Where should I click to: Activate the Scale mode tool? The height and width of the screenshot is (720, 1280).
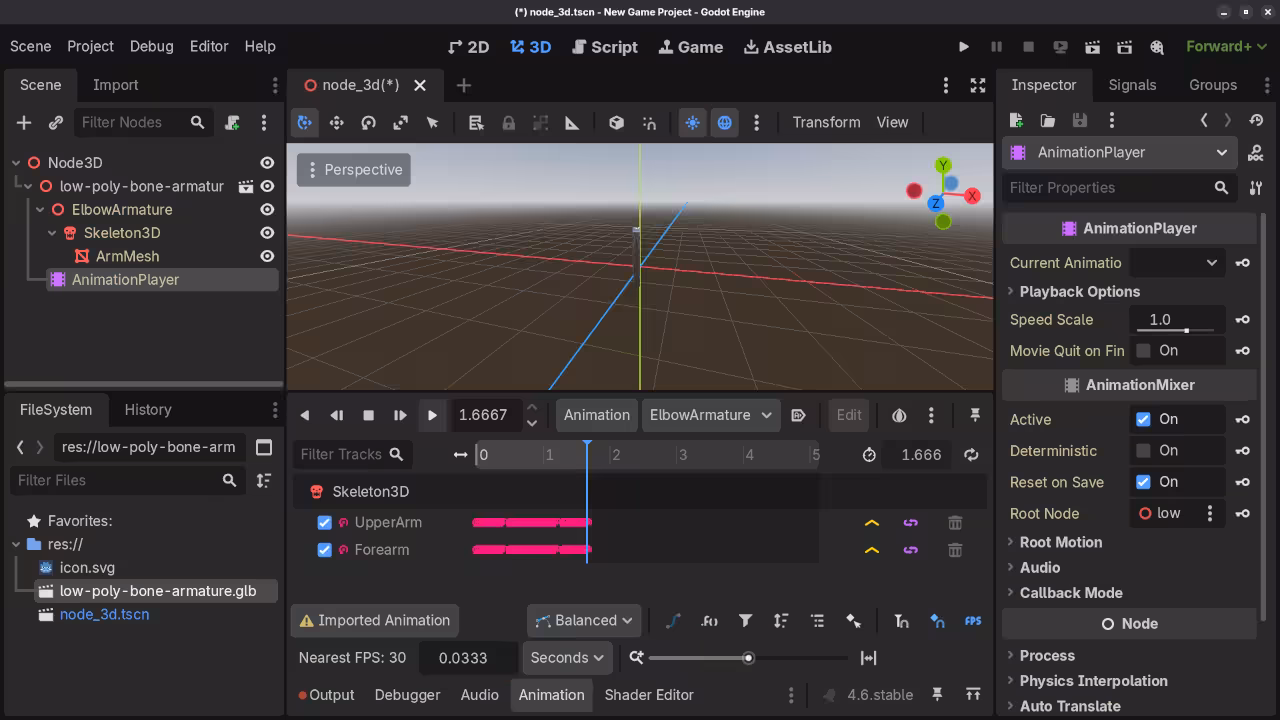tap(401, 122)
